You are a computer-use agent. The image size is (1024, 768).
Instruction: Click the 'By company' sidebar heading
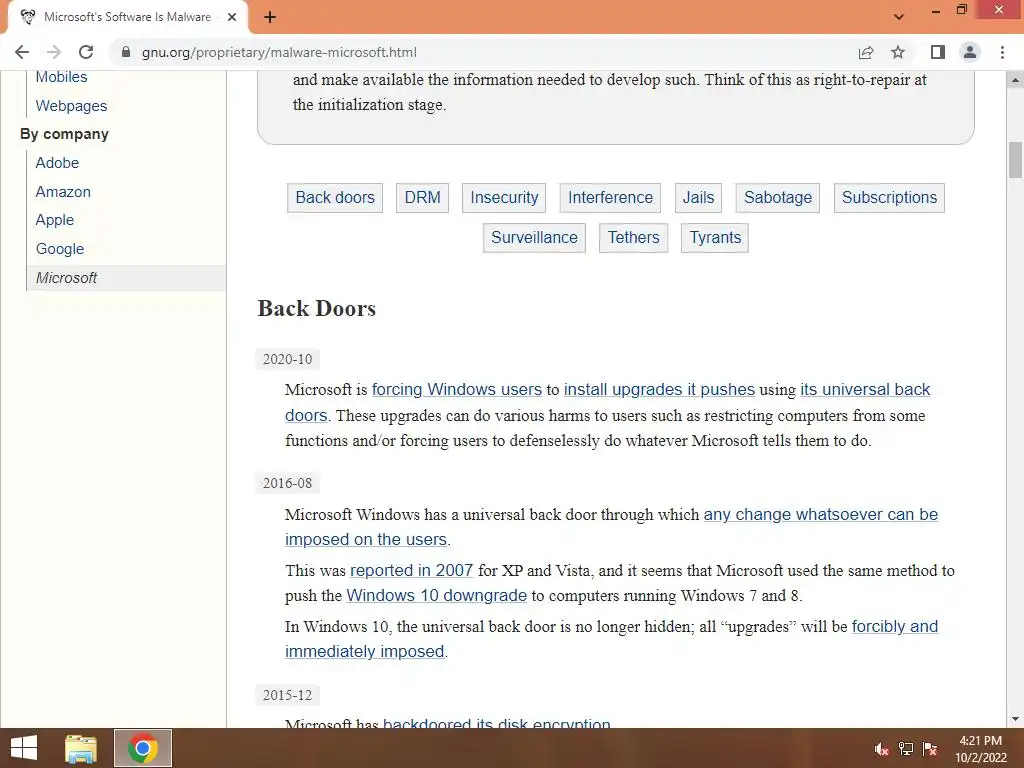(64, 134)
